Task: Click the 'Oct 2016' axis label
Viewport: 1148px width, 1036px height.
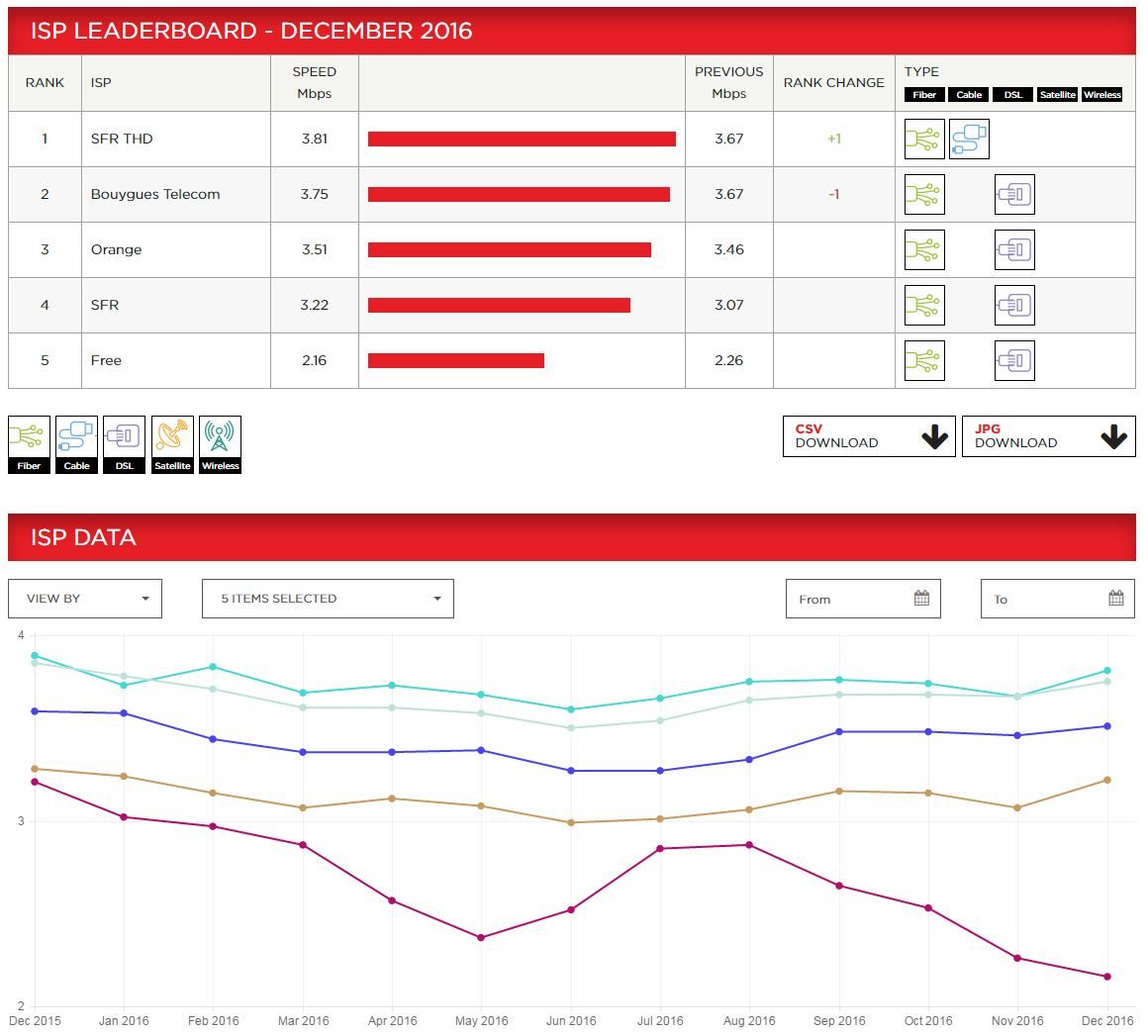Action: coord(928,1020)
